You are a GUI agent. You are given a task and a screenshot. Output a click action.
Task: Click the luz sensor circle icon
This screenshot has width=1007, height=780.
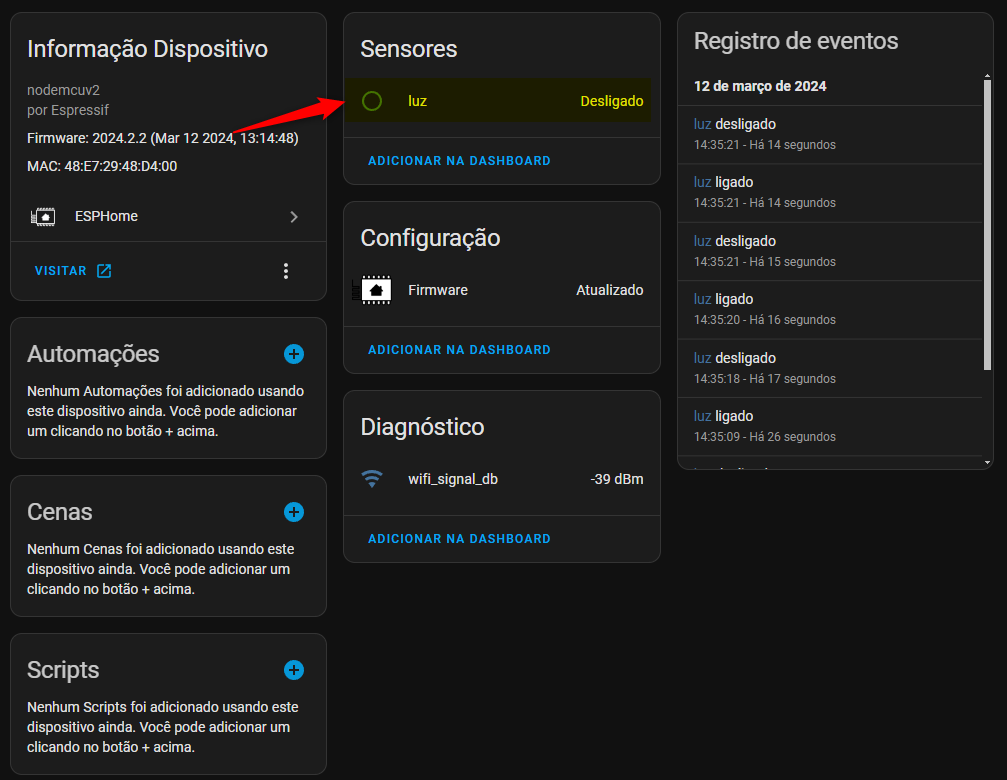point(372,101)
